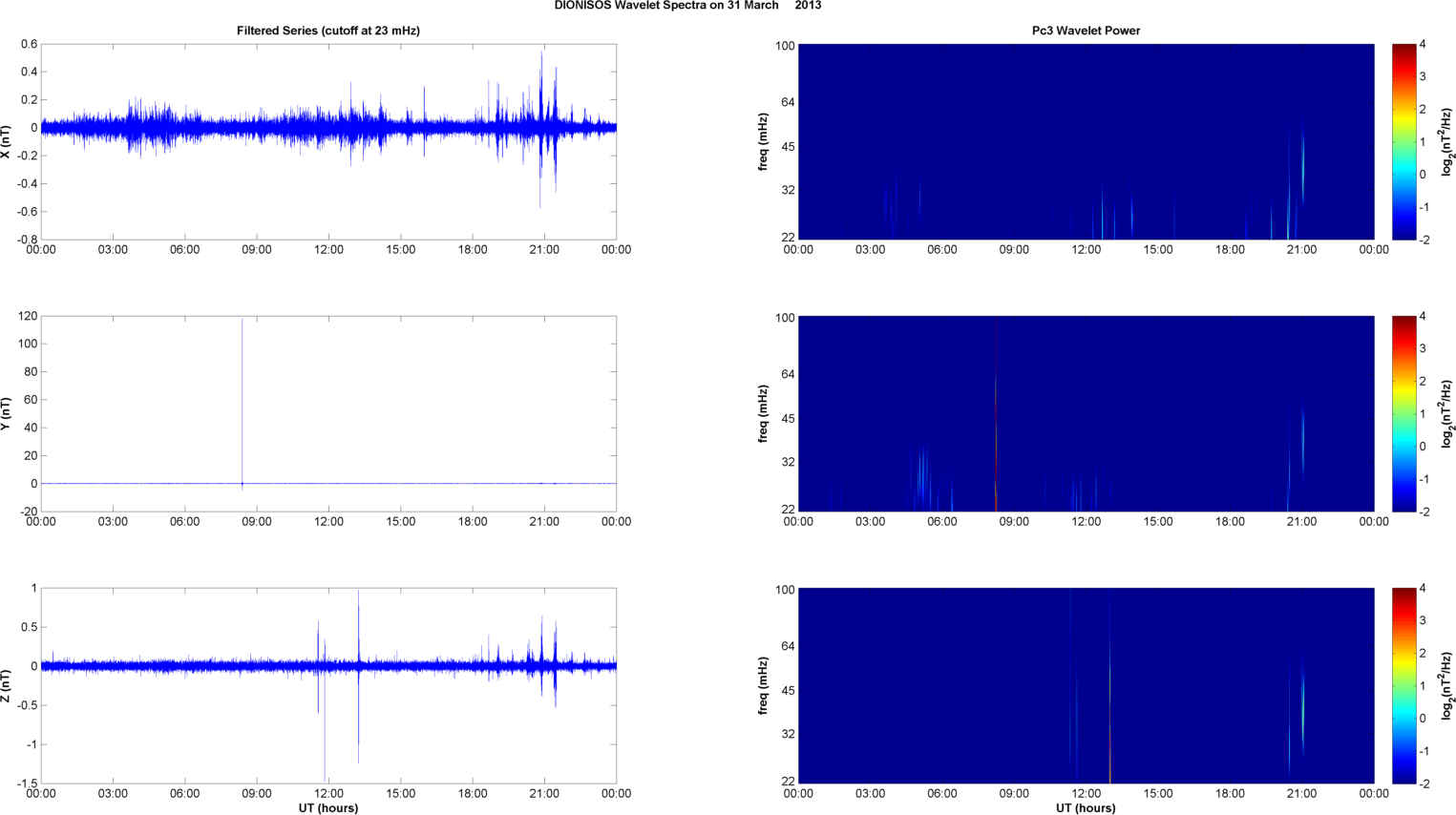This screenshot has height=815, width=1456.
Task: Click the '45' frequency tick of the middle wavelet panel
Action: 788,419
